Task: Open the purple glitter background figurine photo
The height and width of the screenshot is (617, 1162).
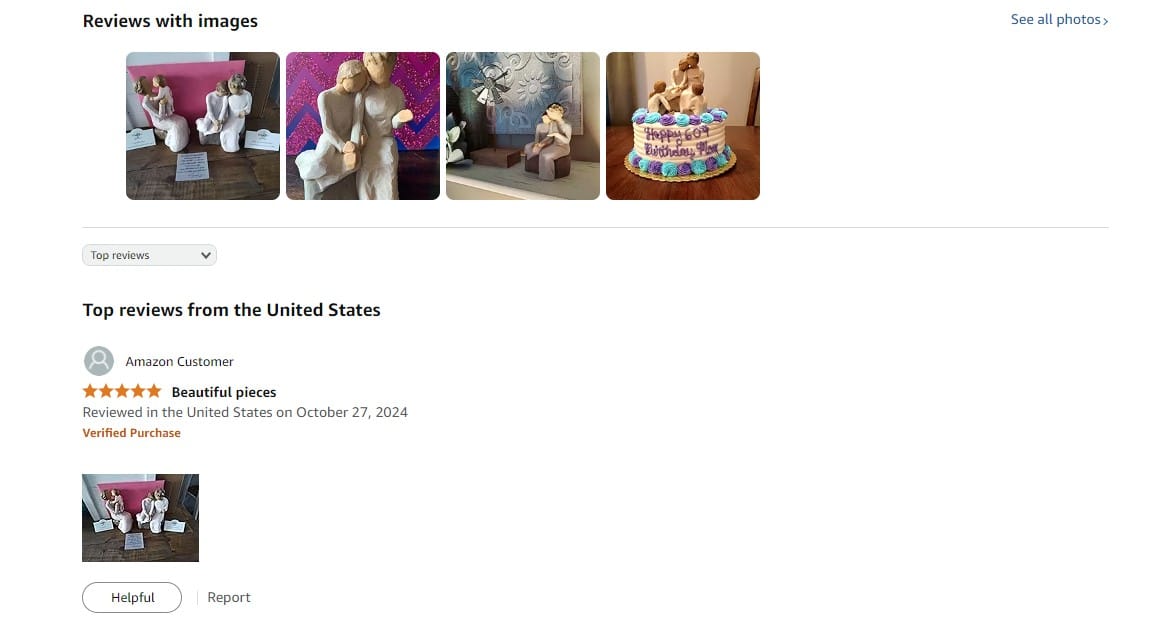Action: pos(363,126)
